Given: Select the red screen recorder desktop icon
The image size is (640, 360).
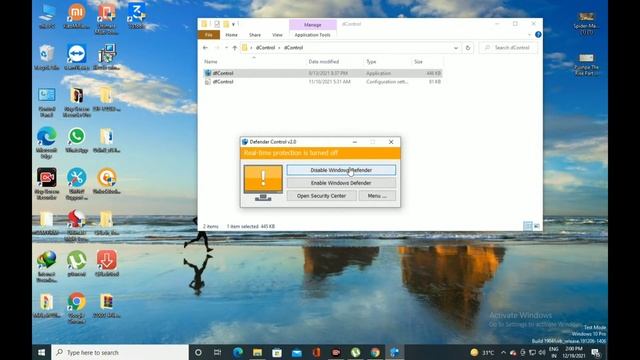Looking at the screenshot, I should click(x=47, y=184).
